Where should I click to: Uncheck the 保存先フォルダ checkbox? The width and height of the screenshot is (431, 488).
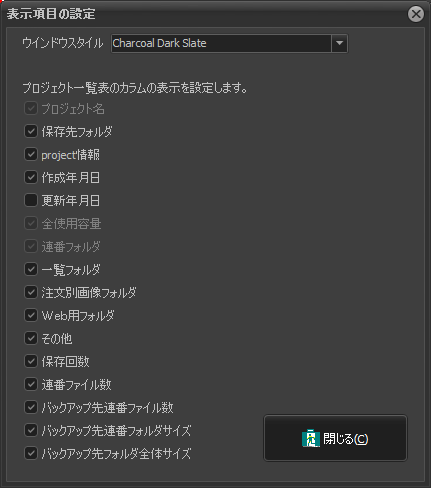click(31, 131)
